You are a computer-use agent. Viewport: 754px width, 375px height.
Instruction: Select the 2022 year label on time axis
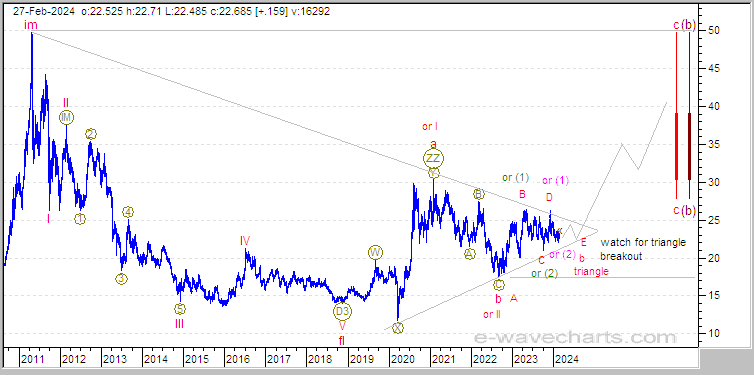[x=484, y=359]
